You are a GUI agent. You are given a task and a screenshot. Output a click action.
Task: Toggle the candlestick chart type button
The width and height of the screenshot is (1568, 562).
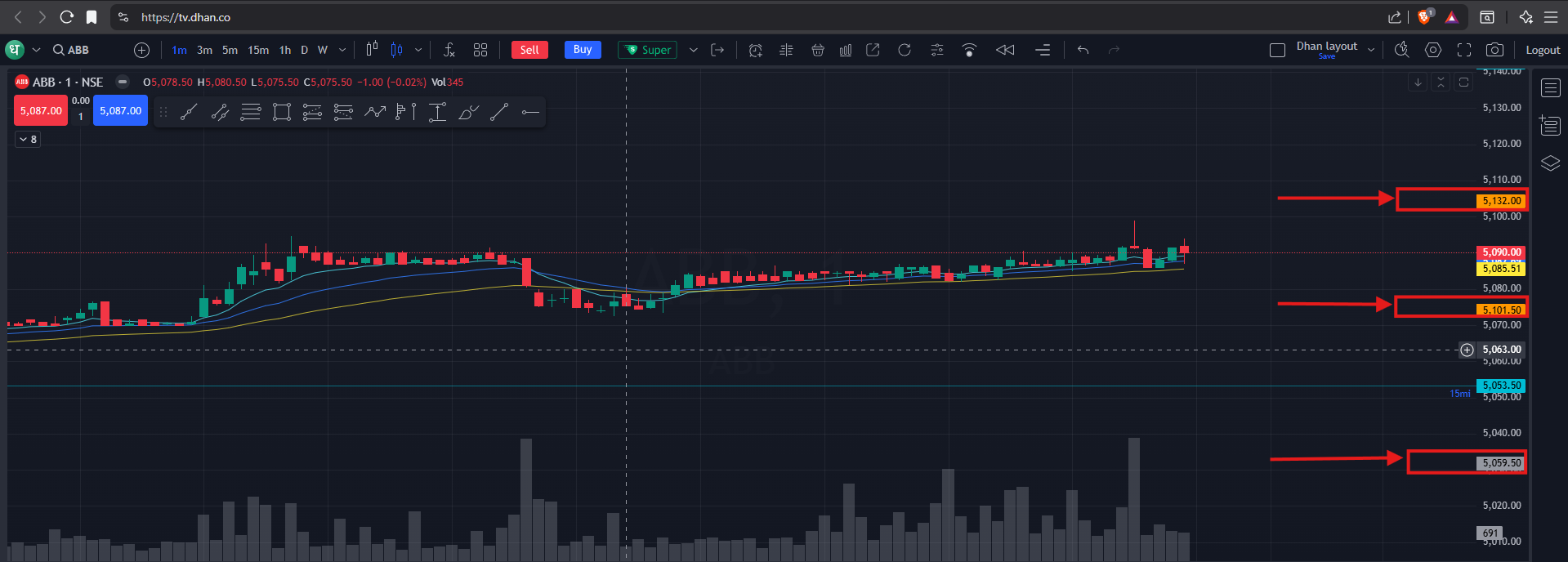(372, 50)
